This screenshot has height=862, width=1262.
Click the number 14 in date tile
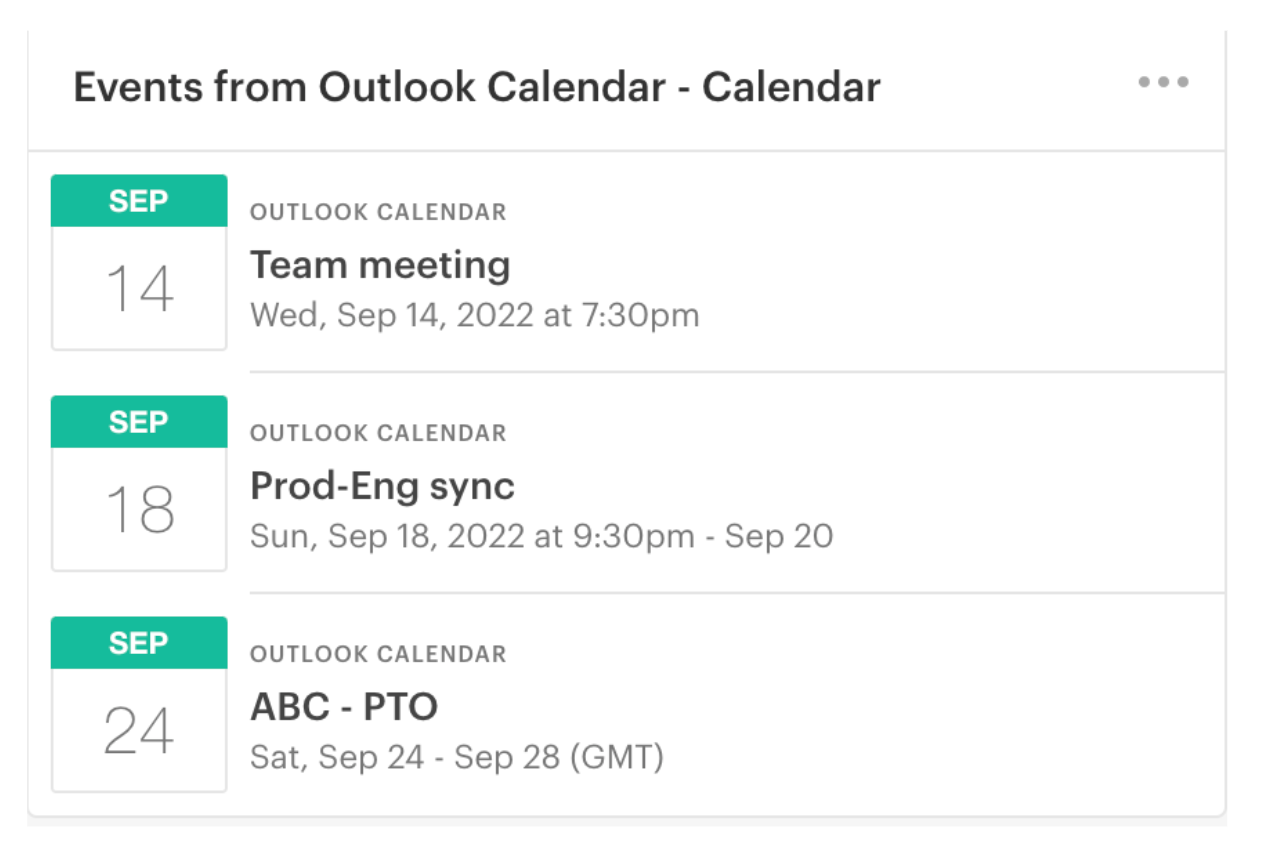[x=139, y=290]
